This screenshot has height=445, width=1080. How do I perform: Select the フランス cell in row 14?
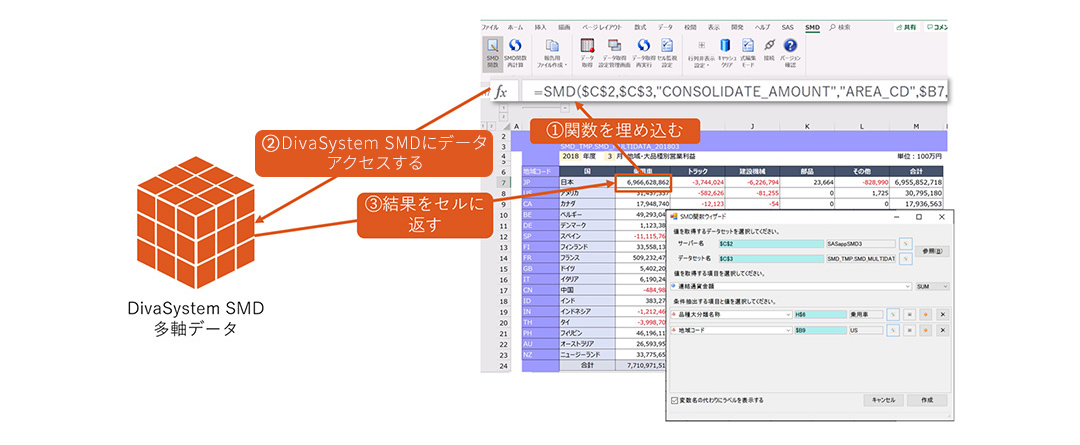587,259
